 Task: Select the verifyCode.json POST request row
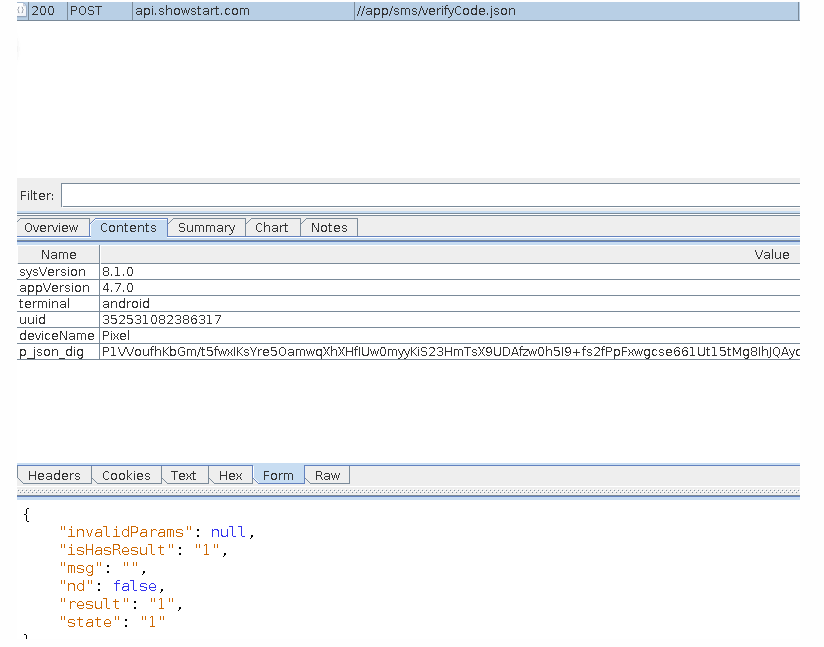[x=408, y=11]
